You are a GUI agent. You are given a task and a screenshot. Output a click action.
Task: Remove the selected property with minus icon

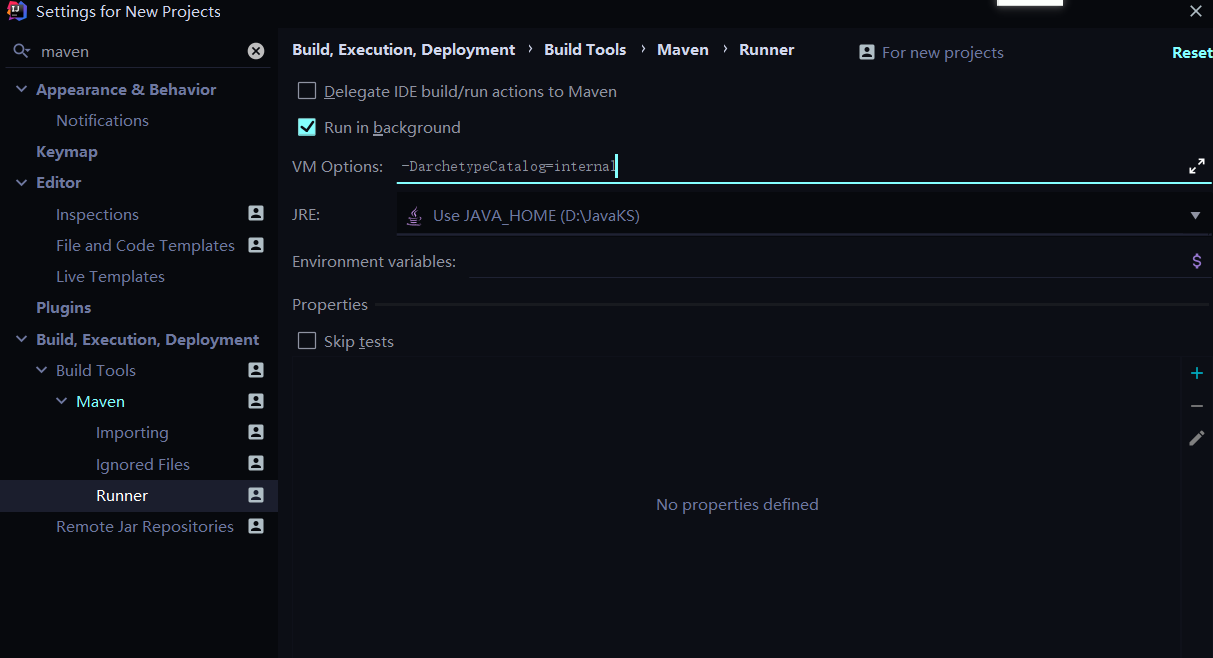[x=1197, y=406]
